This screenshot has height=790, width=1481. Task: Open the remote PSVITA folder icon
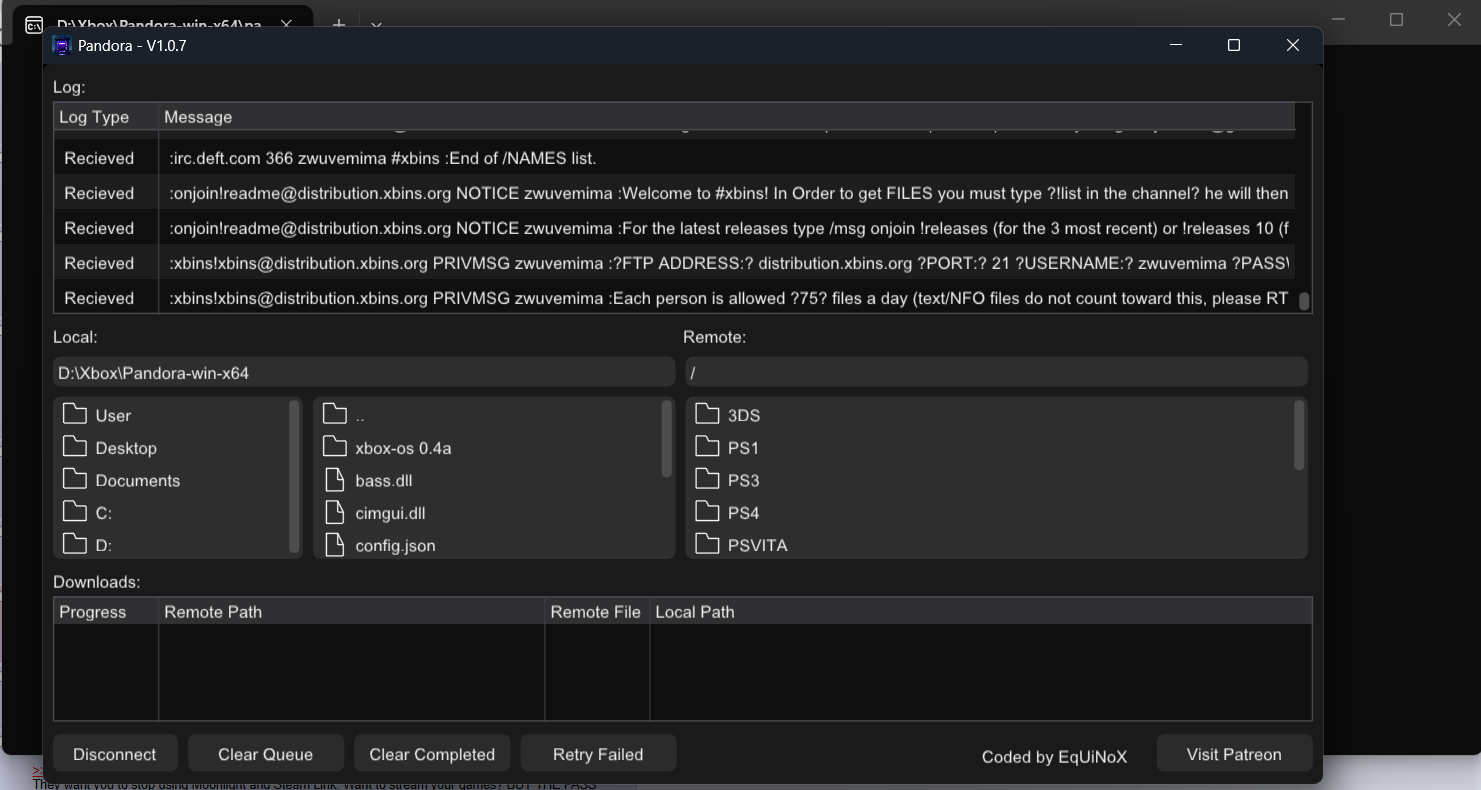point(707,544)
